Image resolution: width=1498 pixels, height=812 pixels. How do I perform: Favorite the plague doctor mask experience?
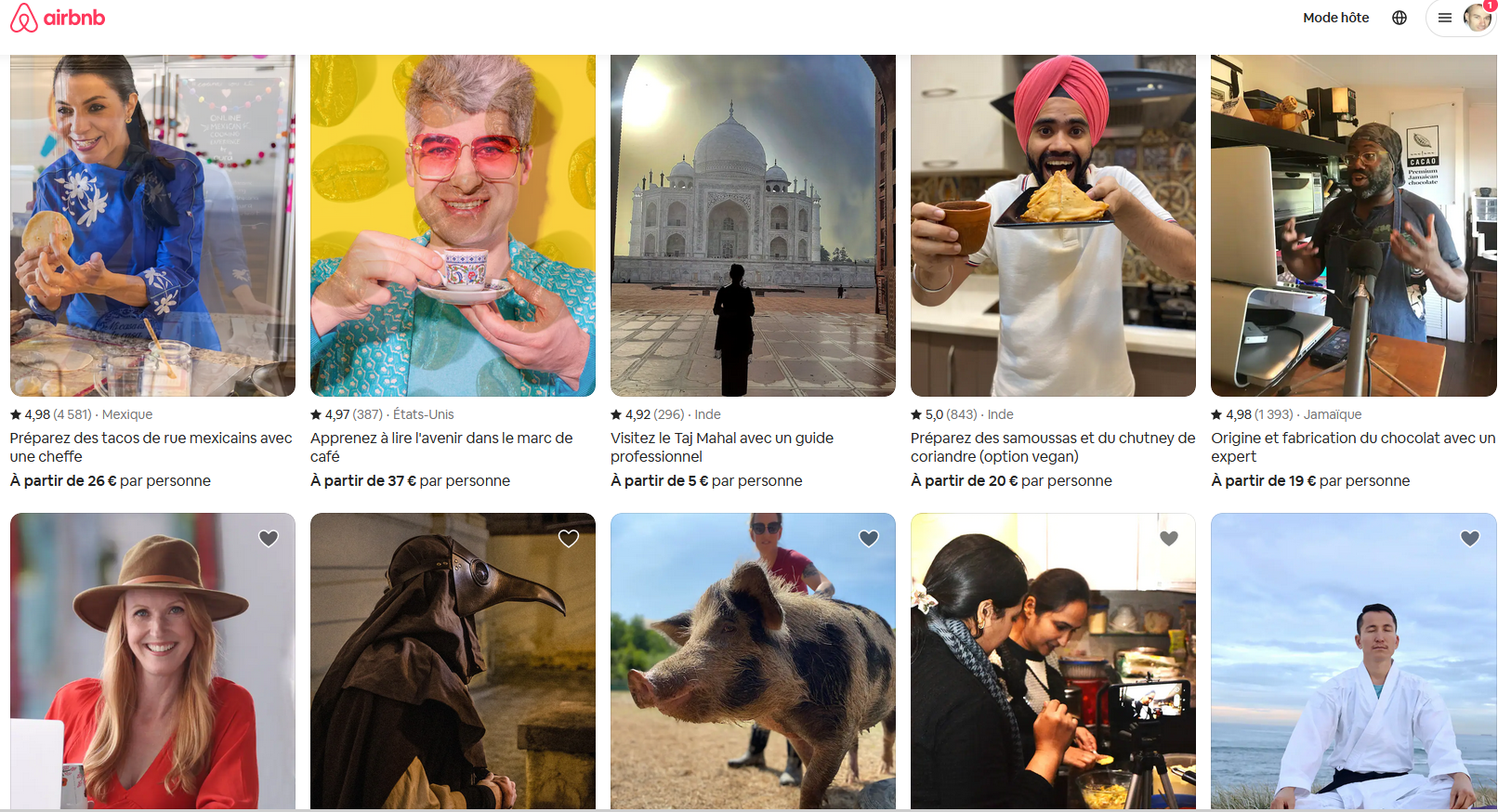point(569,538)
